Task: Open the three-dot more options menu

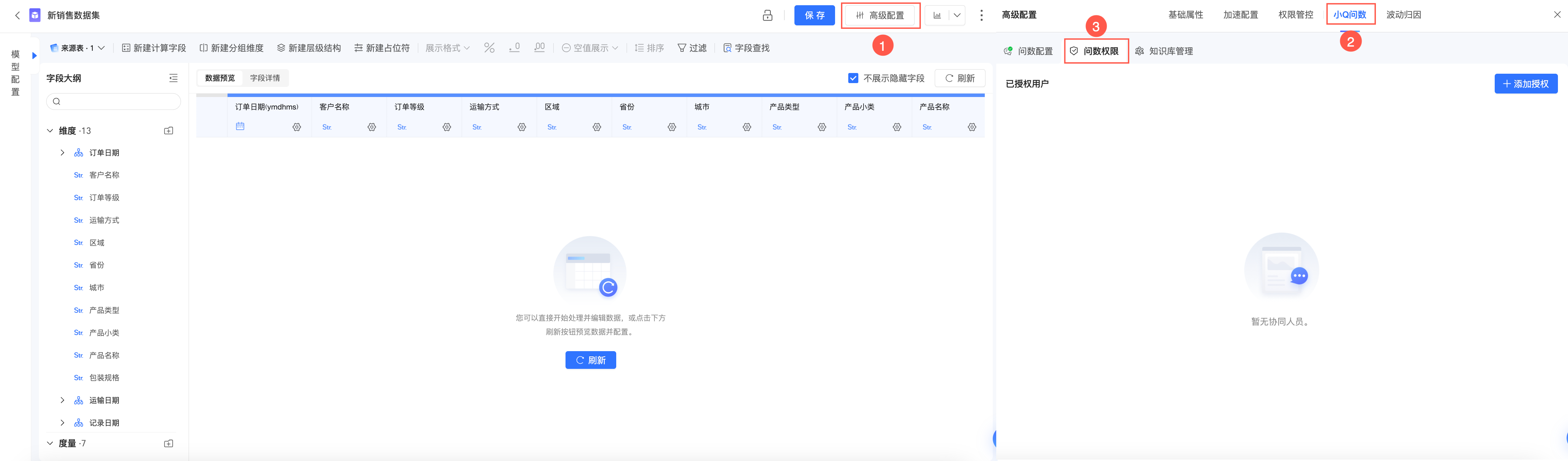Action: pos(981,15)
